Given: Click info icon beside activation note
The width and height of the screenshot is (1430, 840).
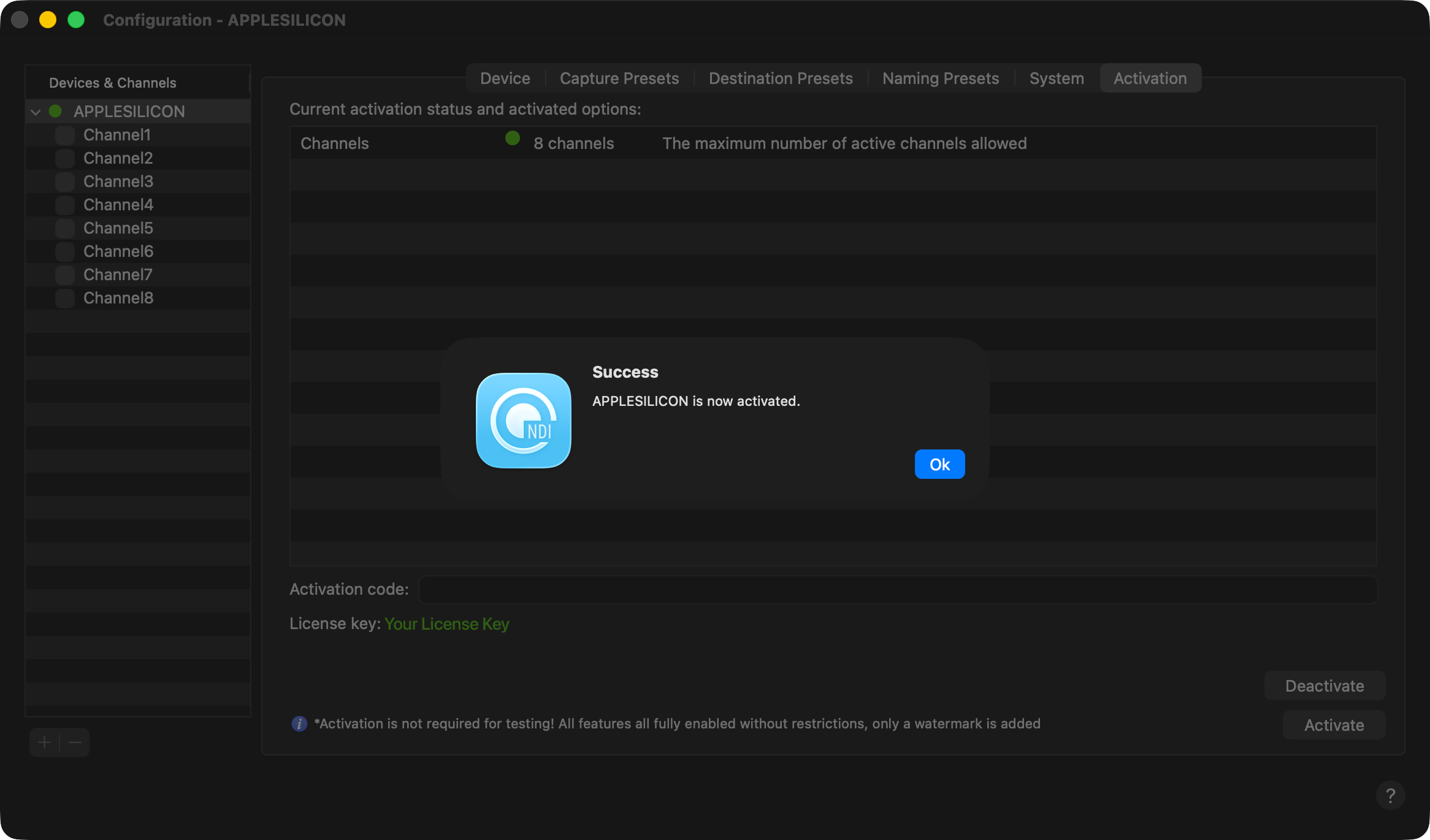Looking at the screenshot, I should 299,724.
